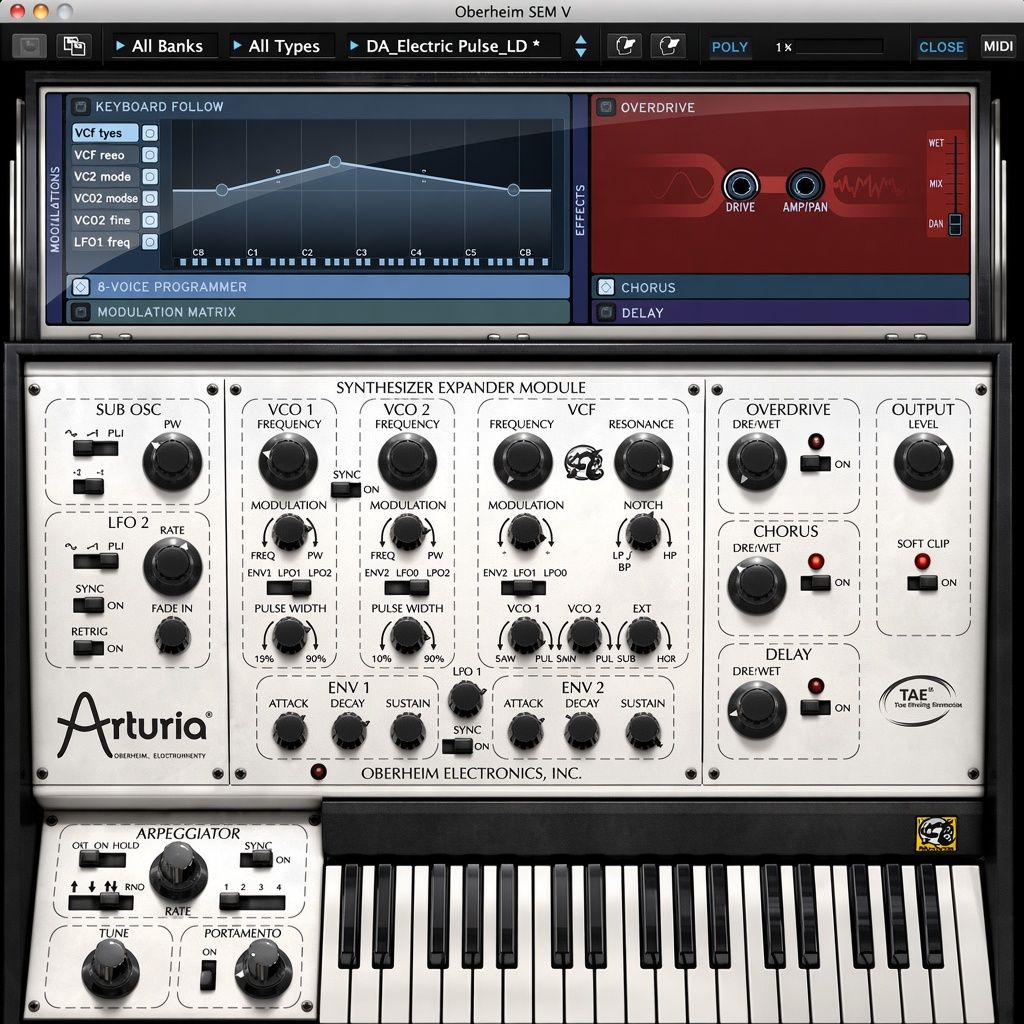Toggle the Chorus ON switch
This screenshot has width=1024, height=1024.
click(x=815, y=583)
